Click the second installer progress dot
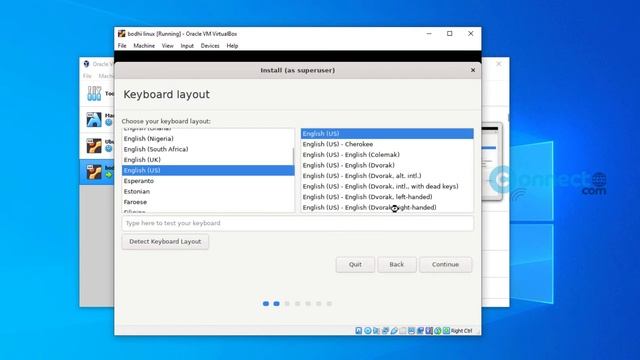This screenshot has height=360, width=640. (276, 304)
